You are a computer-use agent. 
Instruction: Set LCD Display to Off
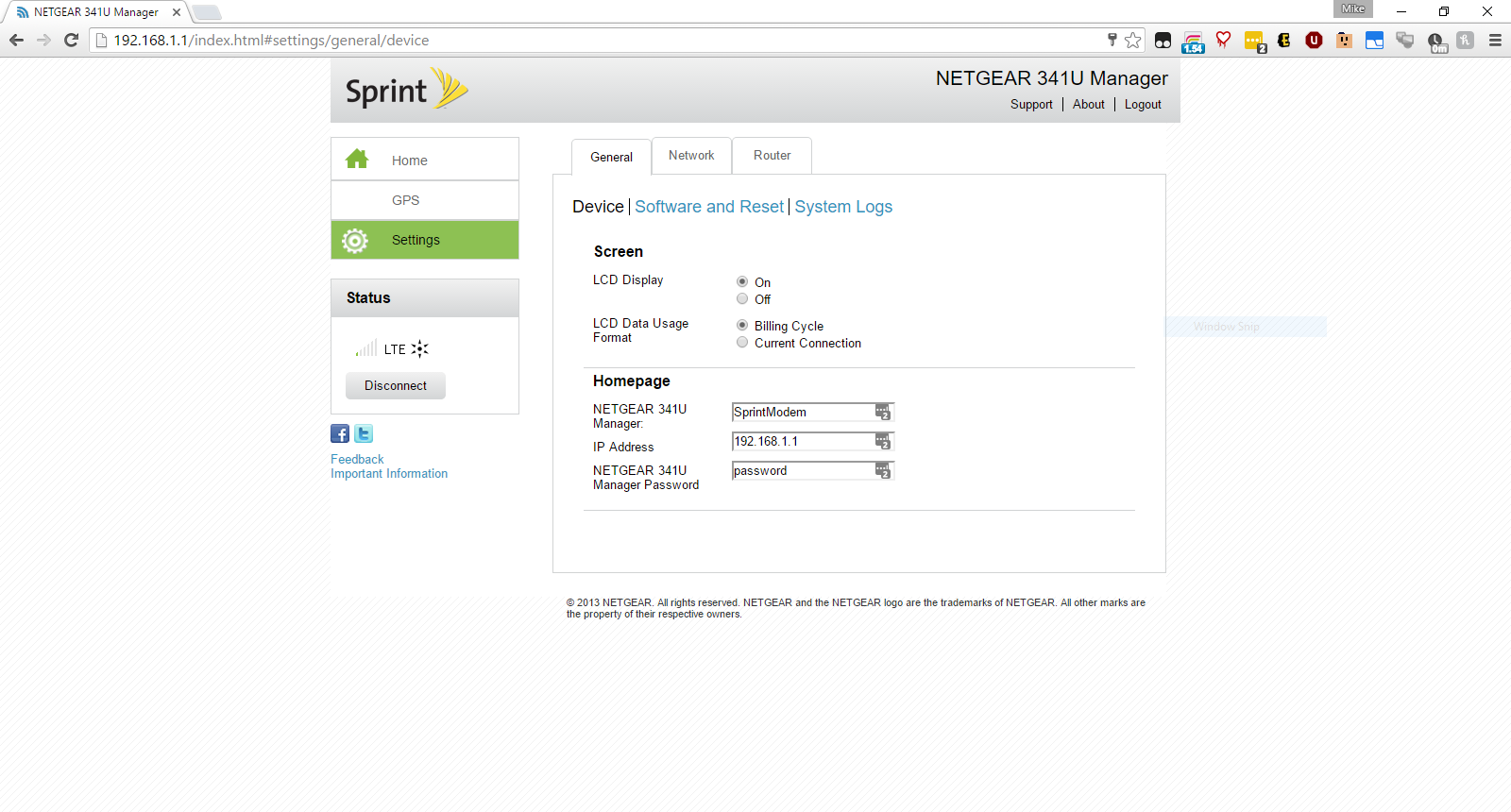pyautogui.click(x=742, y=298)
